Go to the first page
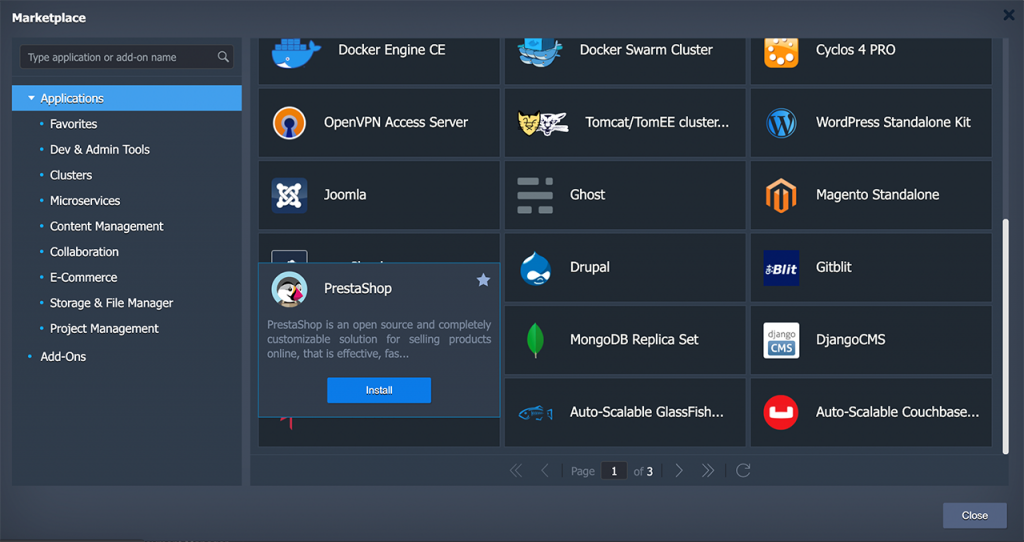The width and height of the screenshot is (1024, 542). point(516,471)
